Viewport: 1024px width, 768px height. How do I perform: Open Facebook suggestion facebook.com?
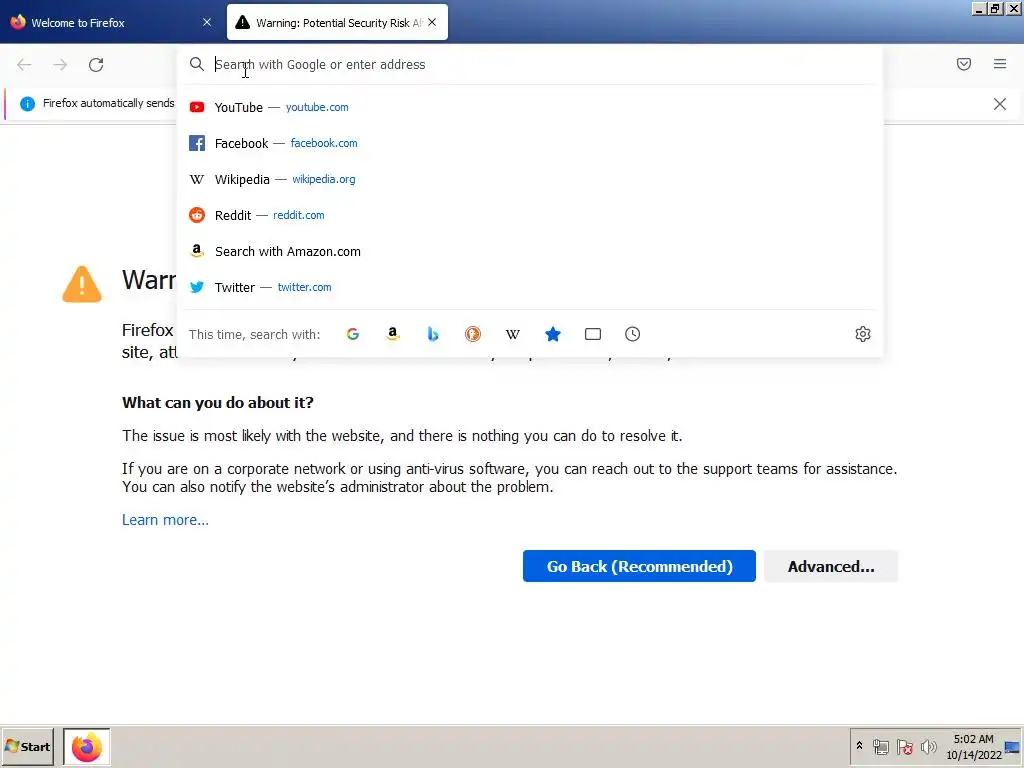530,143
